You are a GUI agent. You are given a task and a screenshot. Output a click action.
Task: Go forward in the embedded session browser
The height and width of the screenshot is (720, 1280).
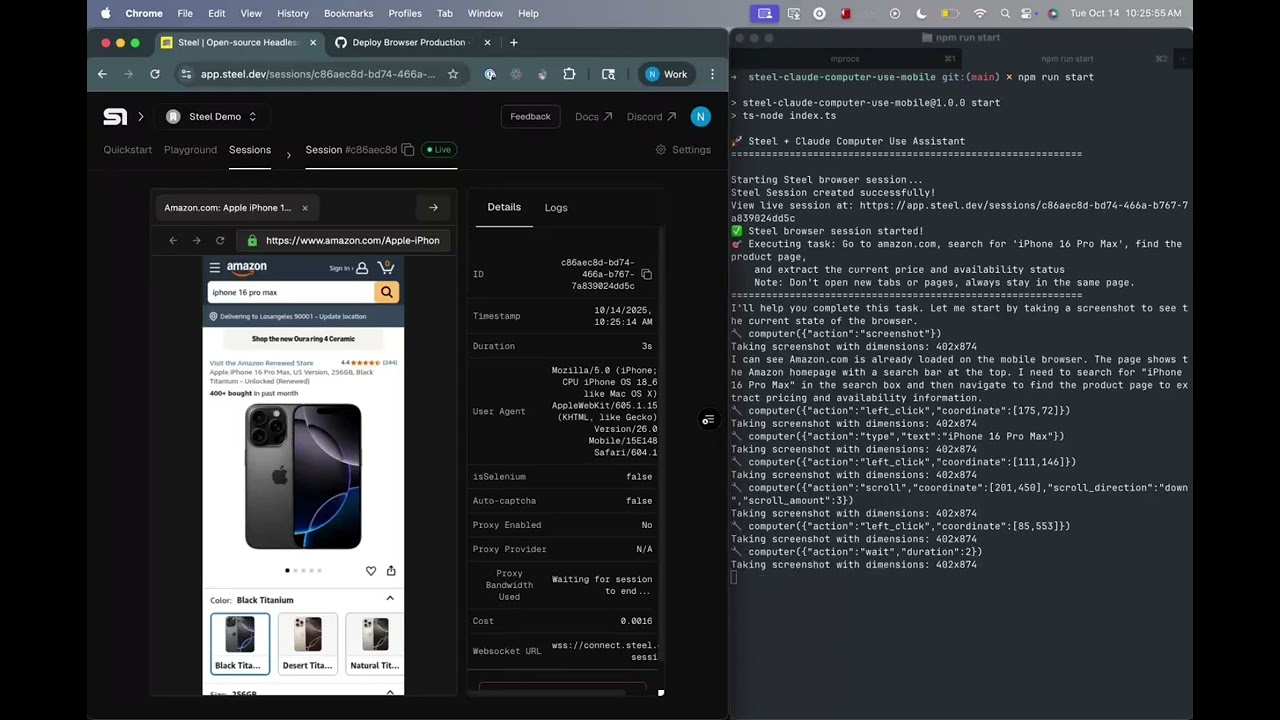coord(196,240)
